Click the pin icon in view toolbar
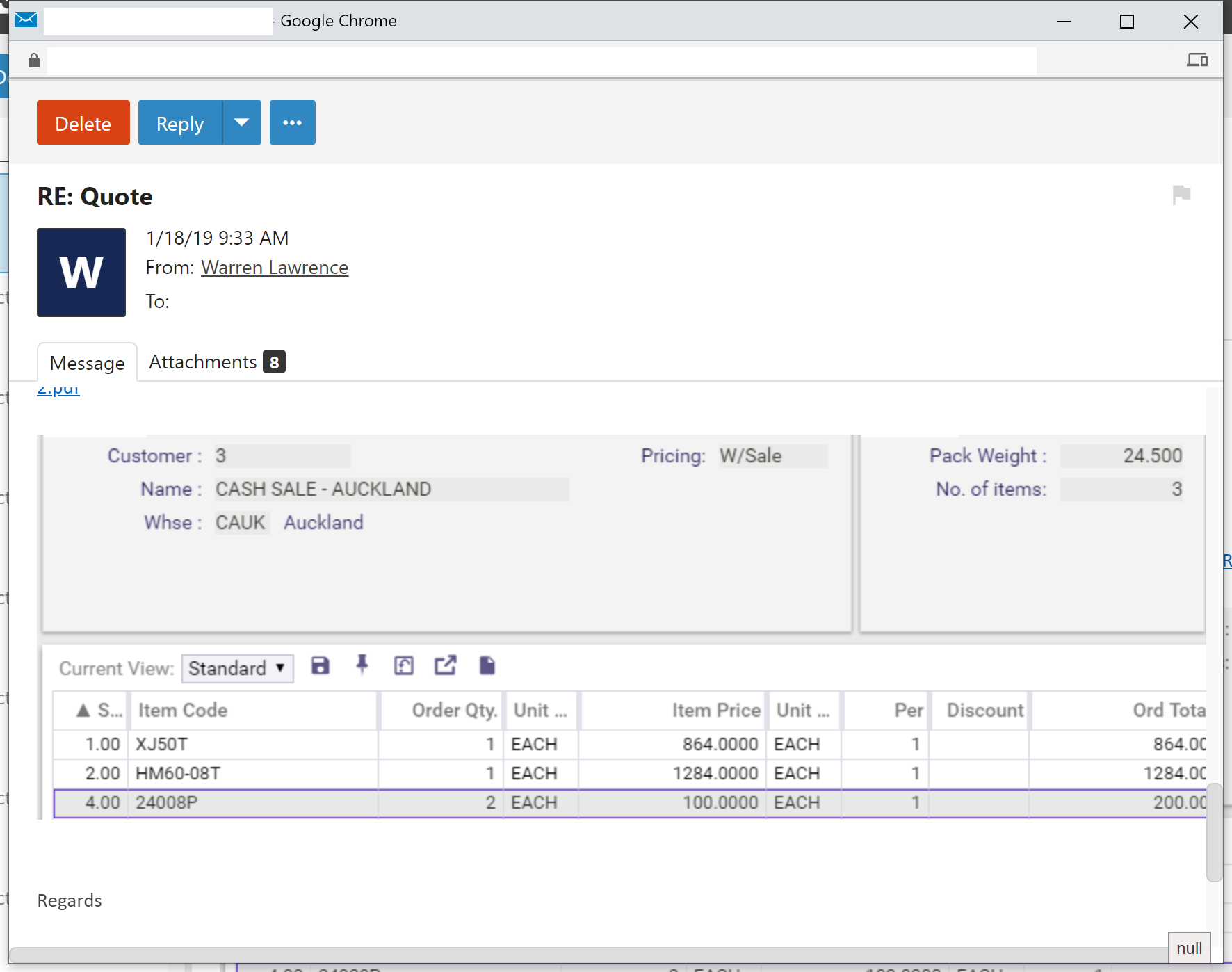1232x972 pixels. click(x=362, y=665)
